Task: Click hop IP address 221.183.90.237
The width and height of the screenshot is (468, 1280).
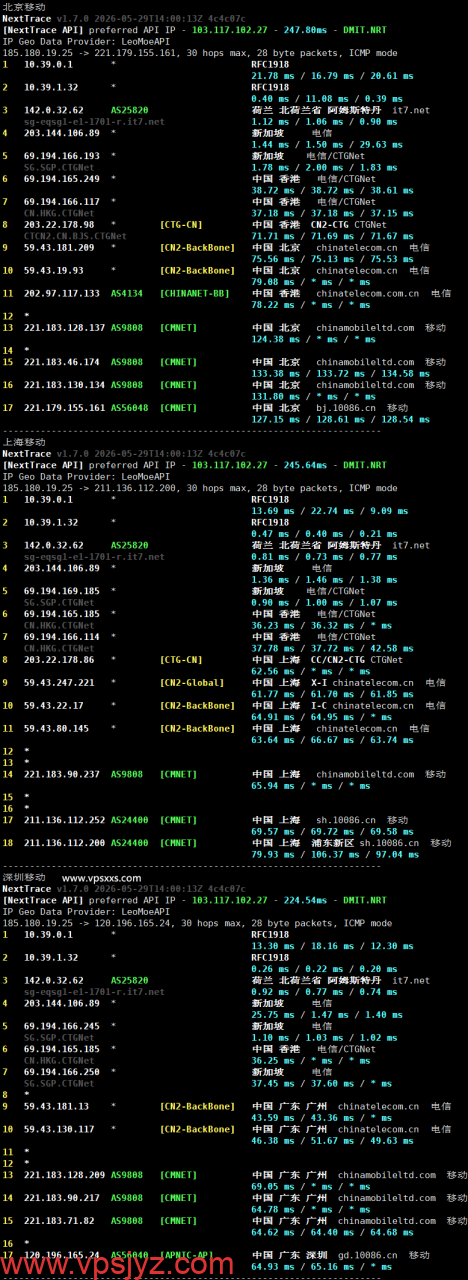Action: (x=62, y=774)
